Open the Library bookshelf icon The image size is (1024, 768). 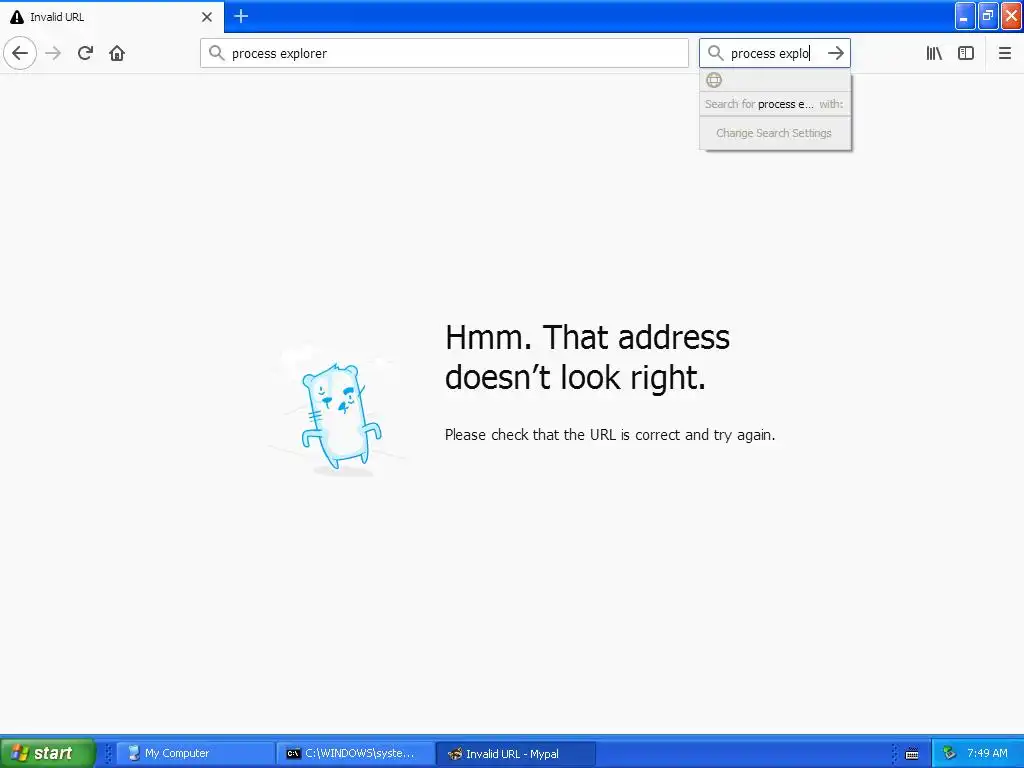click(934, 53)
